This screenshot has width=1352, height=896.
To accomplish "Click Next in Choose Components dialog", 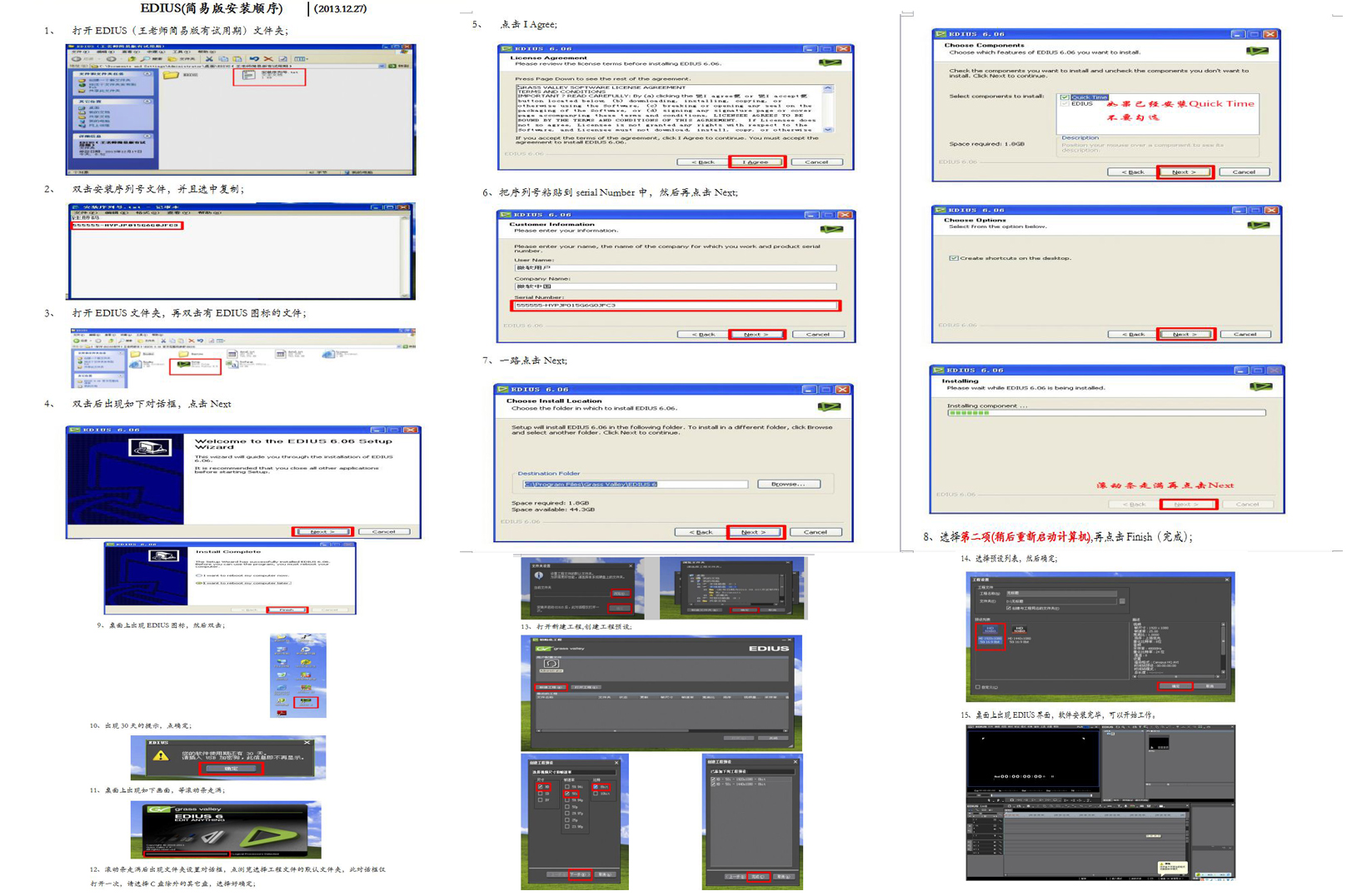I will pyautogui.click(x=1185, y=172).
